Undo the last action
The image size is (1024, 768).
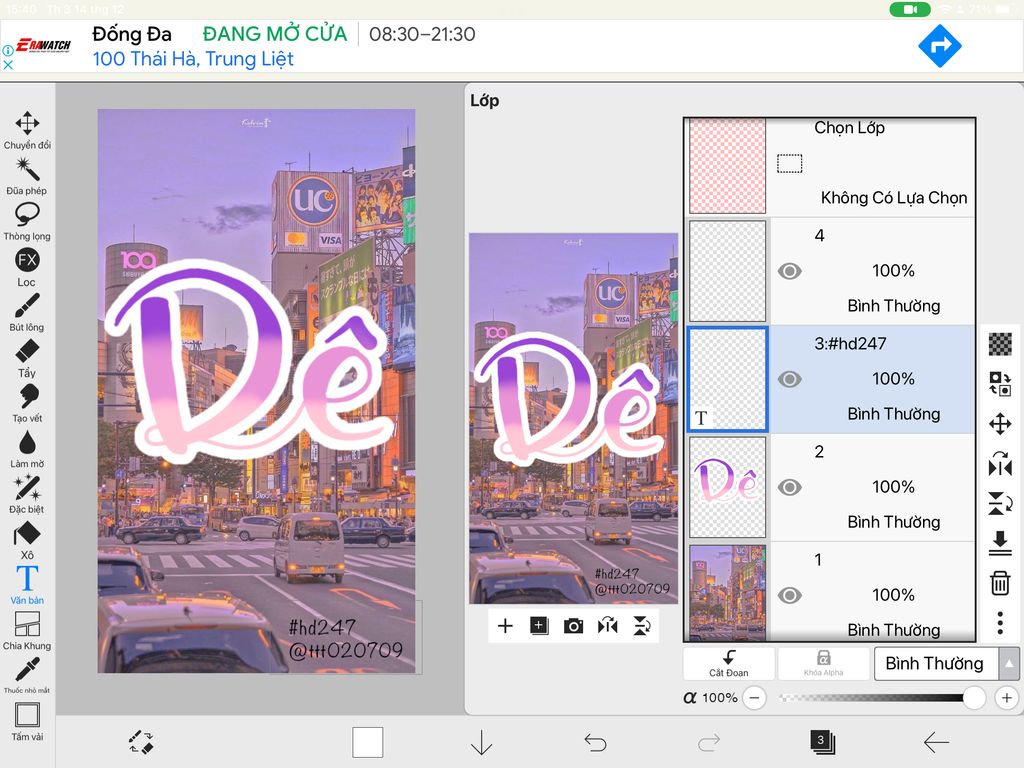click(595, 743)
